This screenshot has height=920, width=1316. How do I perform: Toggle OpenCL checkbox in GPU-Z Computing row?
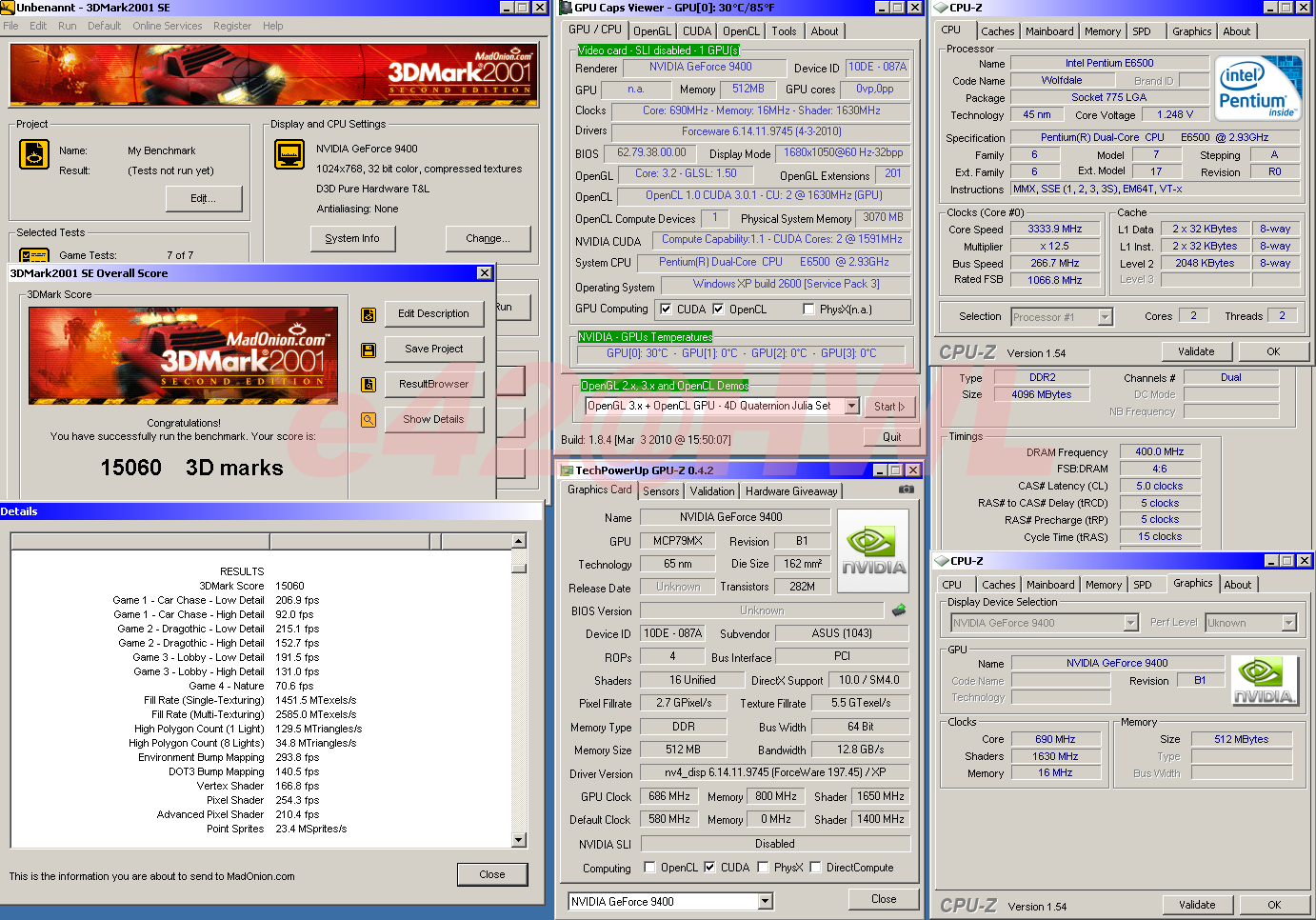pyautogui.click(x=649, y=868)
